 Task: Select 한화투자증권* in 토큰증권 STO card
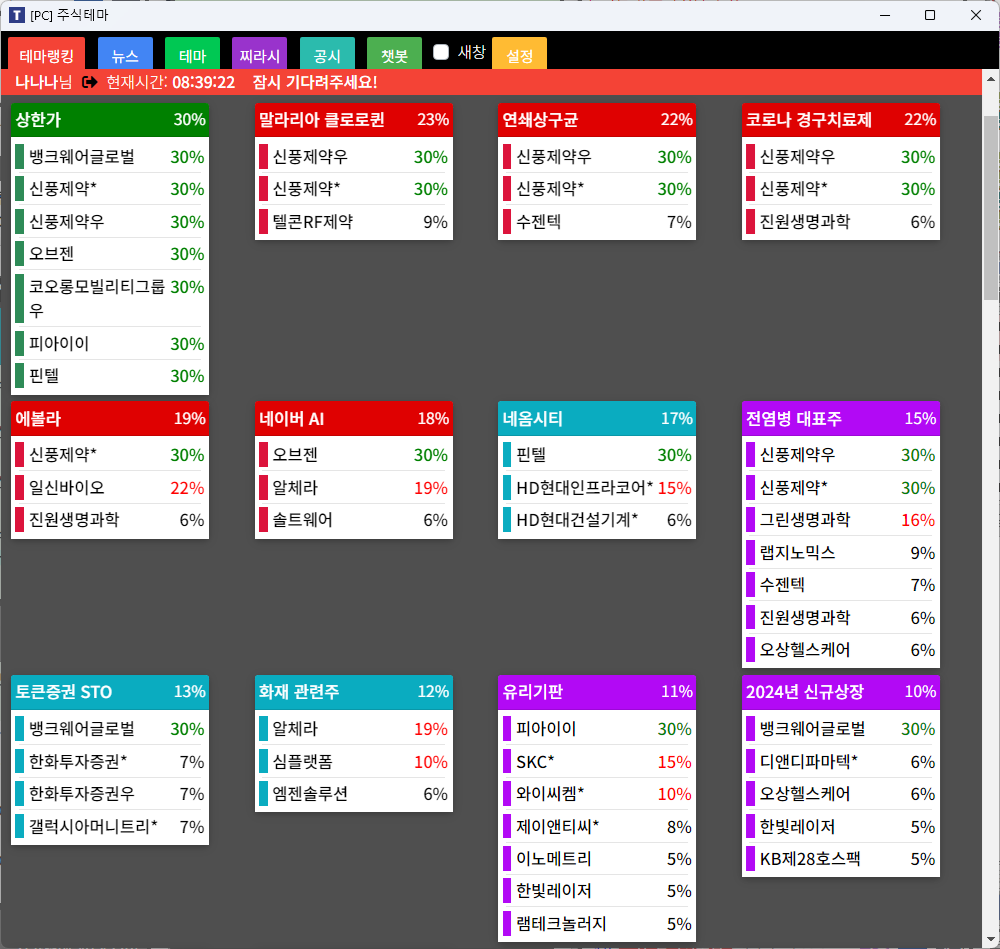coord(110,761)
